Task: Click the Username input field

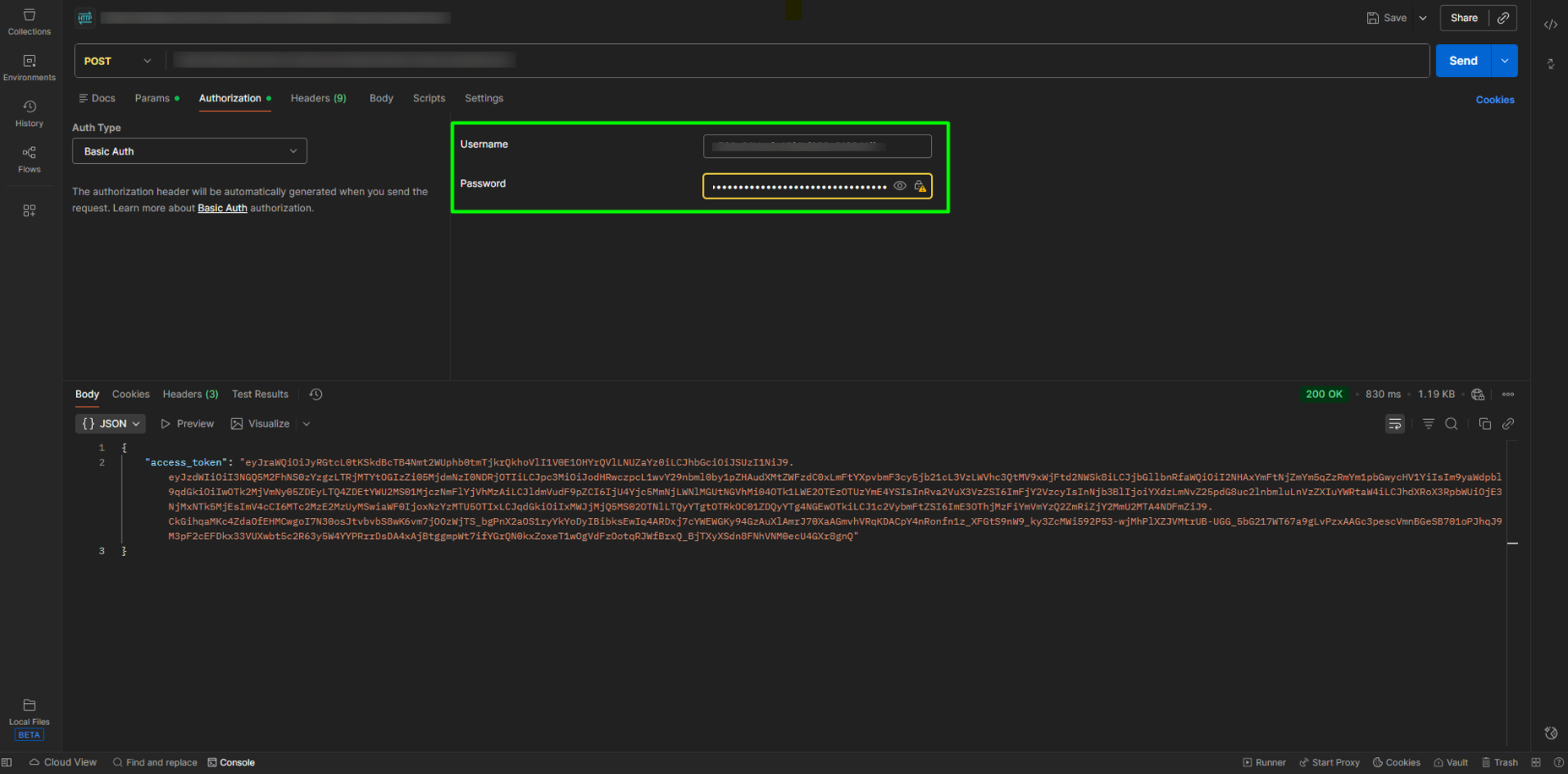Action: [x=816, y=146]
